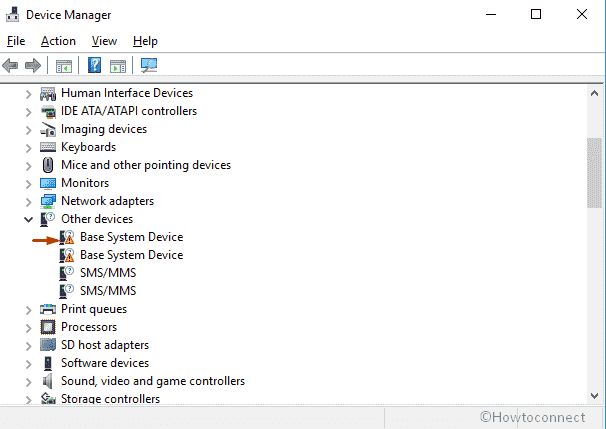Expand the Processors node
This screenshot has width=606, height=429.
(x=28, y=328)
